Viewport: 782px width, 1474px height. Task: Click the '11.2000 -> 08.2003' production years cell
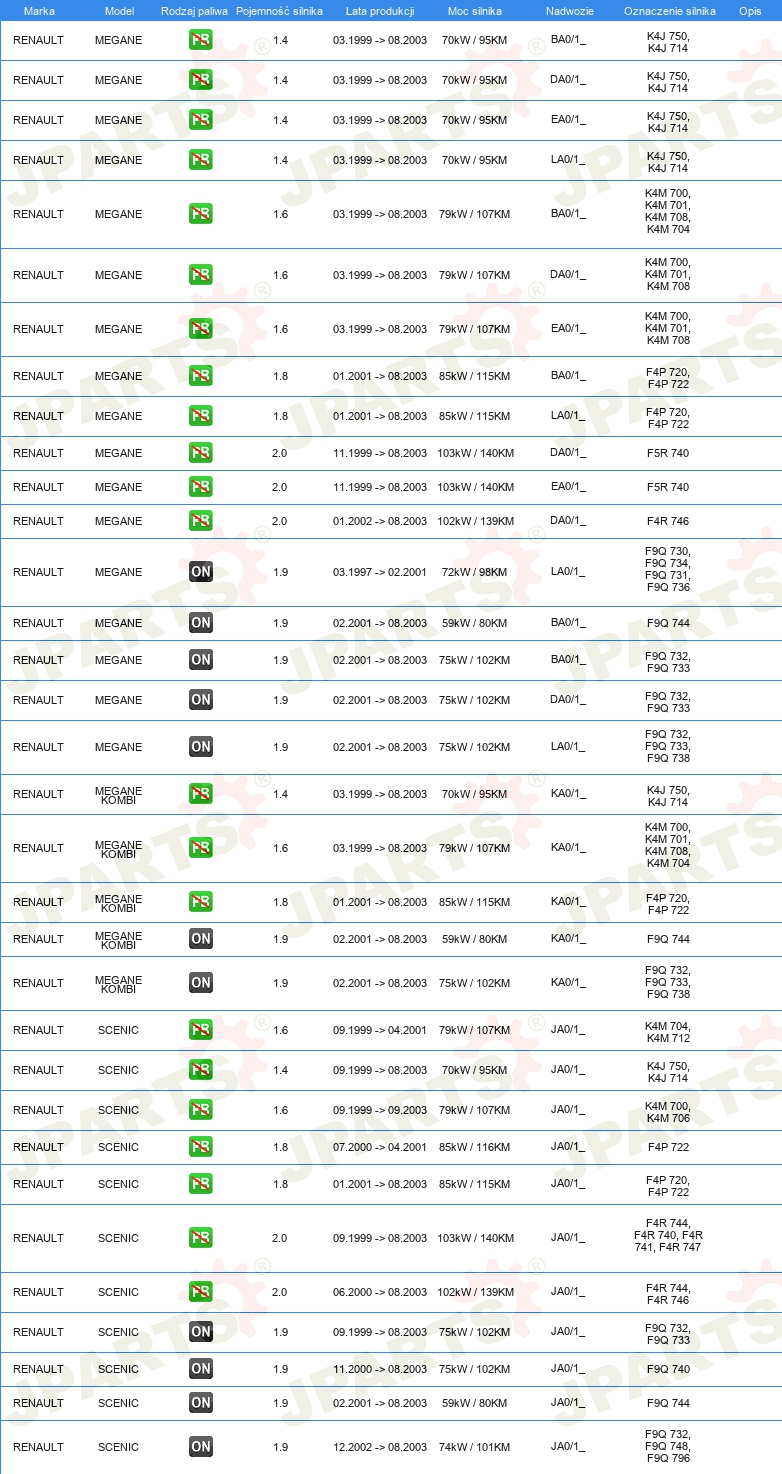tap(380, 1369)
